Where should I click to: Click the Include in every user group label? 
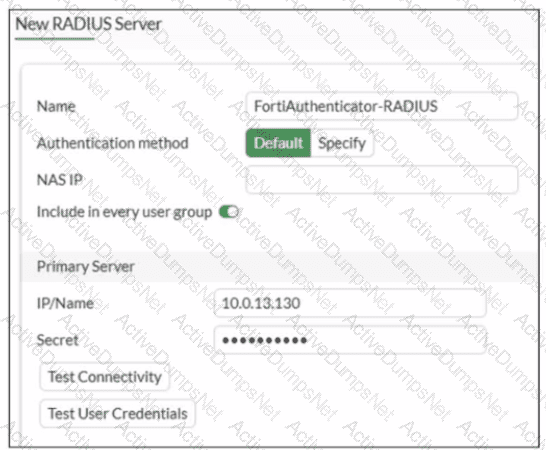(124, 212)
